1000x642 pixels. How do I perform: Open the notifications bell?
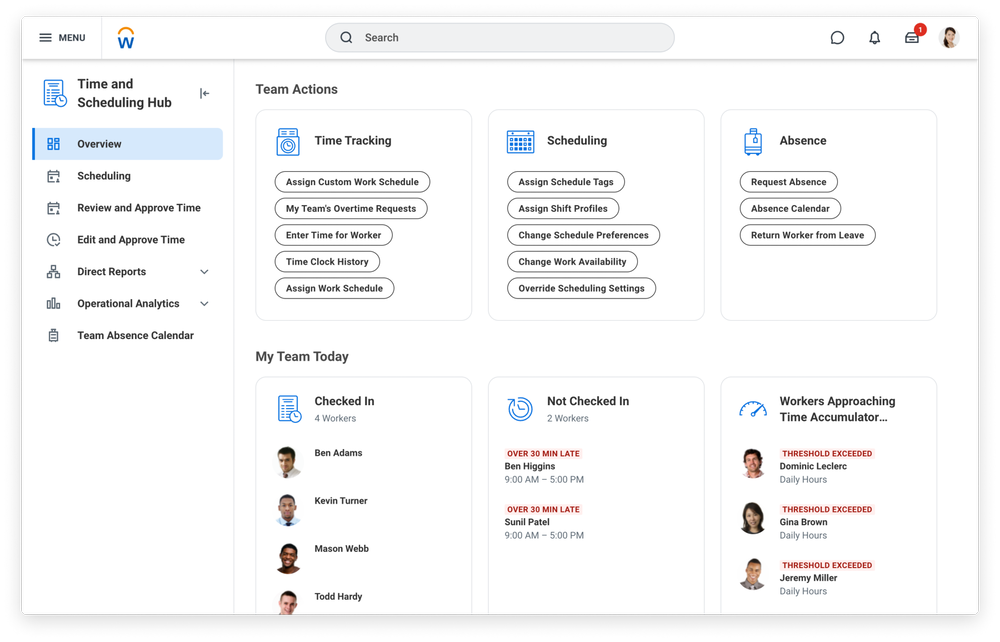(x=874, y=37)
